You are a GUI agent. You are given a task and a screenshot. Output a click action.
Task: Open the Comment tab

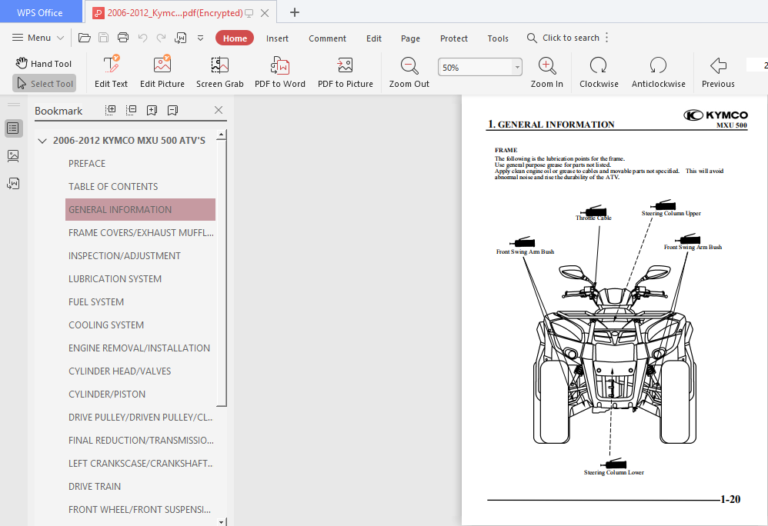327,38
